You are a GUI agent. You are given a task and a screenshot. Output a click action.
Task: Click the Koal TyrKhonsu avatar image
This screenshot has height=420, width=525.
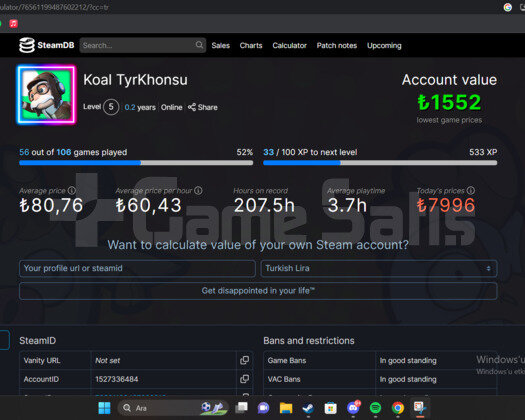(47, 94)
